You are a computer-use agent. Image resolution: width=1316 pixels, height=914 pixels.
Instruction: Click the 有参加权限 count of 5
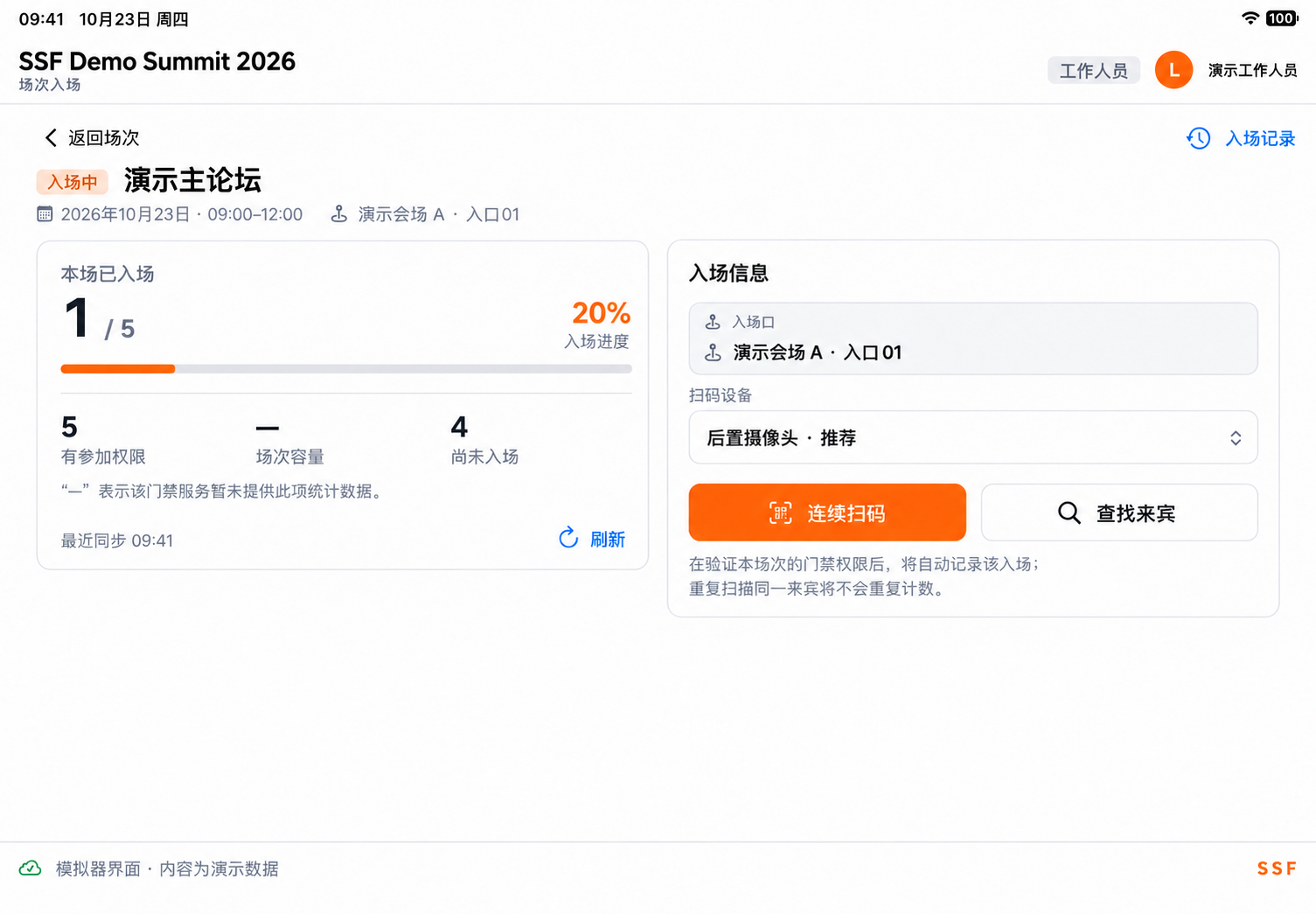tap(70, 427)
